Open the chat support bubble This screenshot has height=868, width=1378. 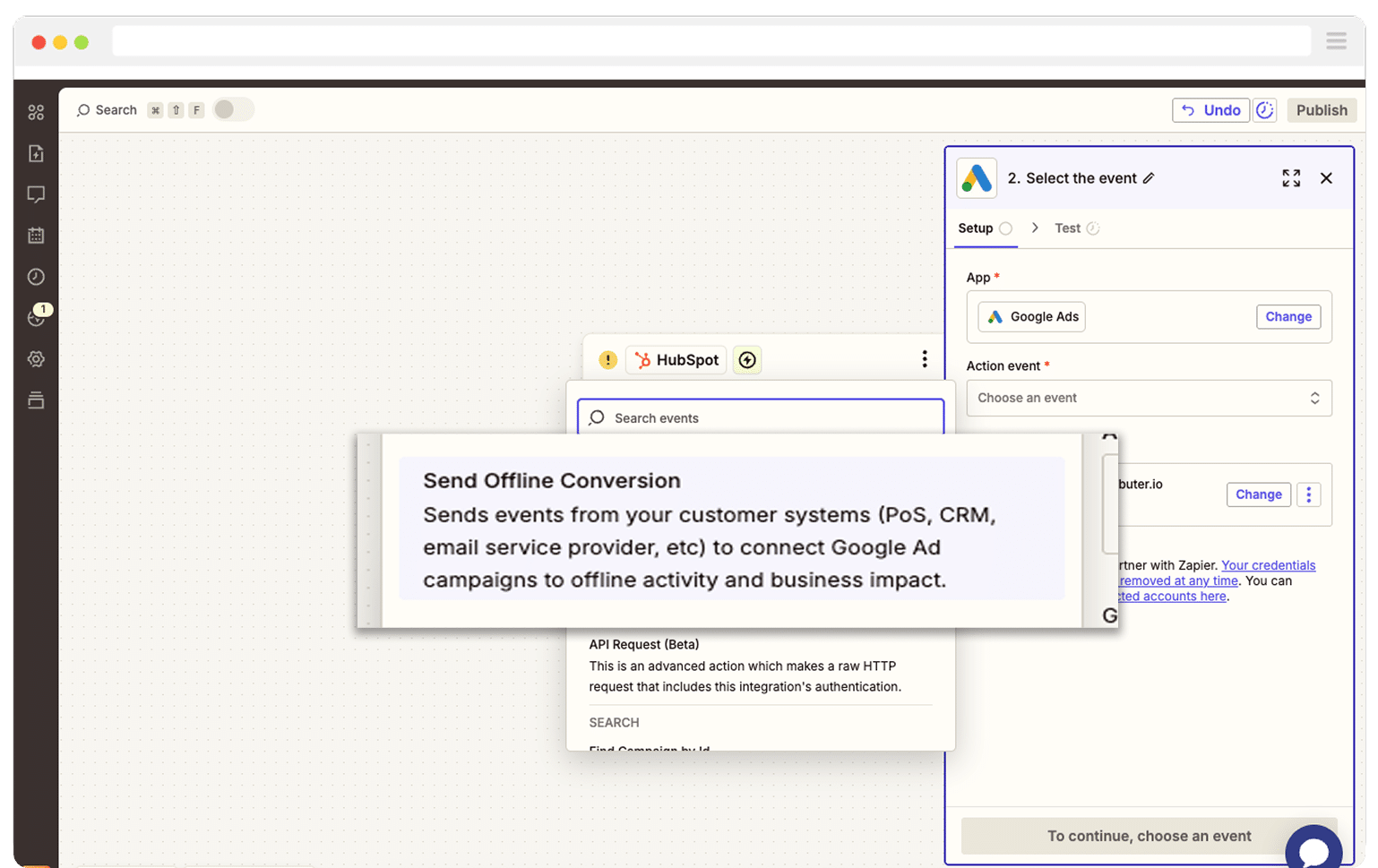(1313, 851)
